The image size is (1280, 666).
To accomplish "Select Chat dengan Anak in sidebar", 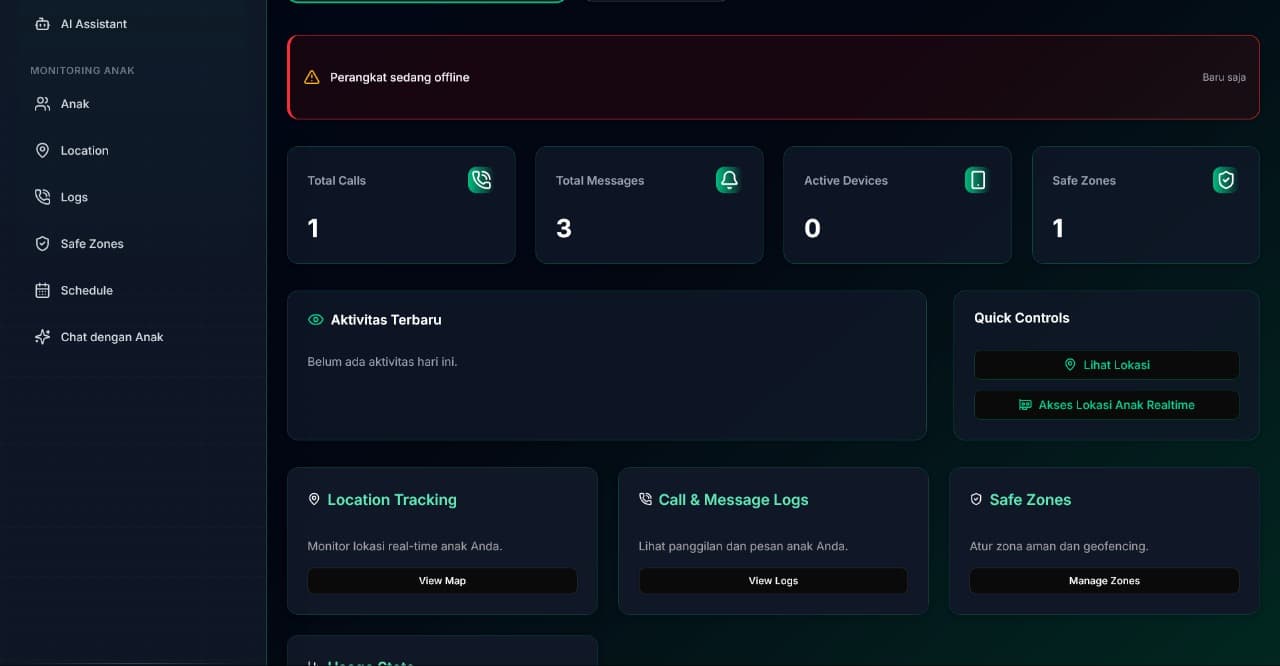I will tap(112, 336).
